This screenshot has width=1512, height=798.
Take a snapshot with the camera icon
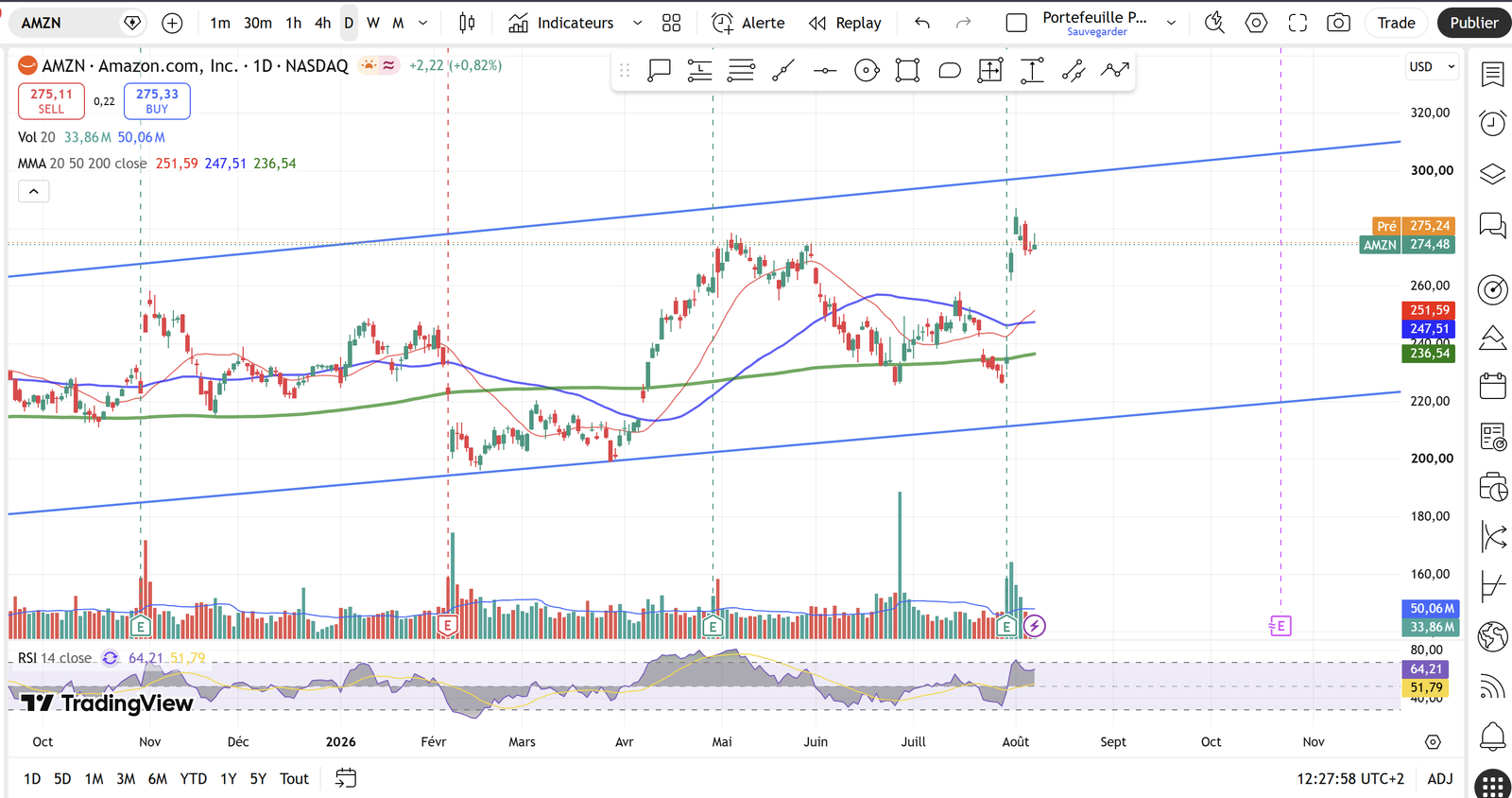tap(1338, 23)
